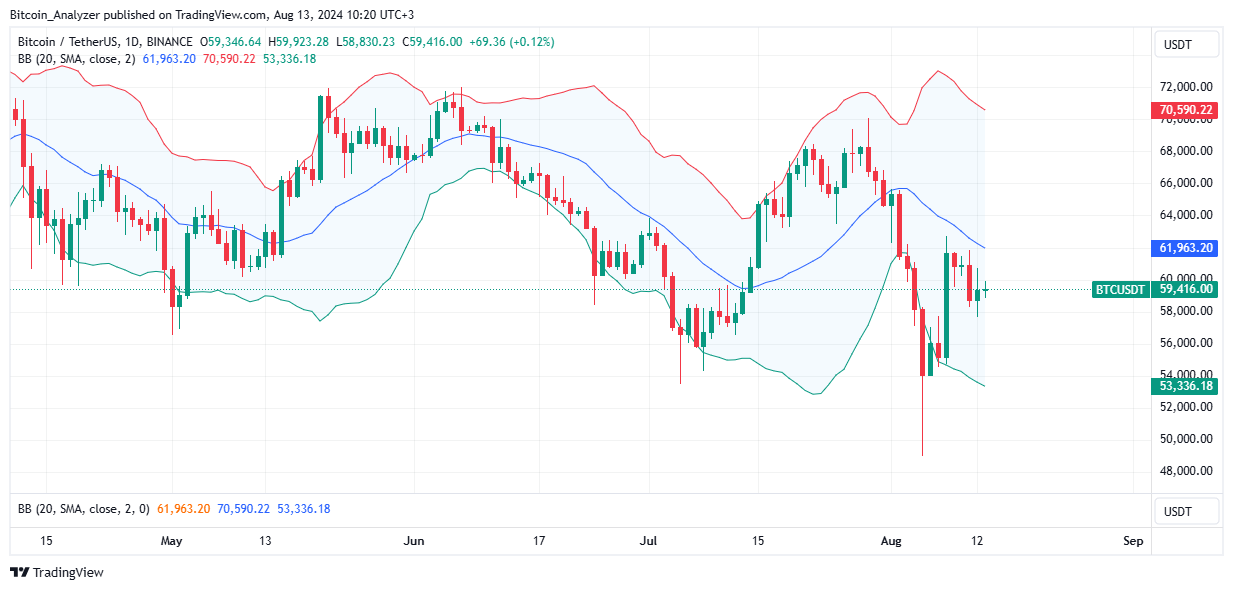Viewport: 1233px width, 590px height.
Task: Open the top USDT currency dropdown
Action: (x=1186, y=44)
